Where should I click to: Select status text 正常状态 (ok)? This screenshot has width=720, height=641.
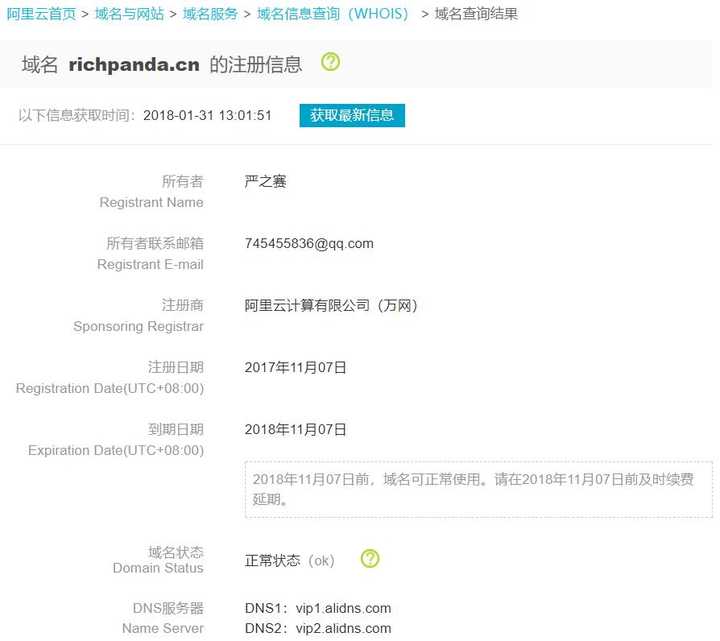(x=290, y=561)
